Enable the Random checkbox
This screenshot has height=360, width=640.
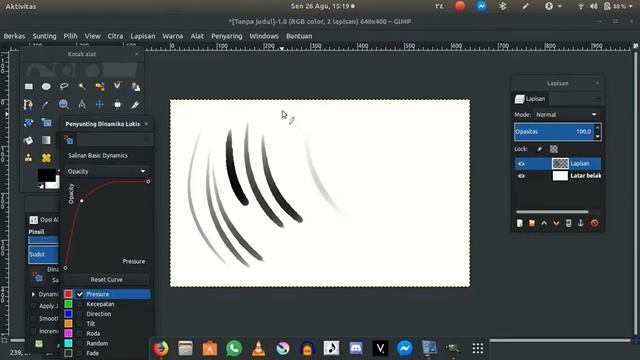pyautogui.click(x=80, y=343)
